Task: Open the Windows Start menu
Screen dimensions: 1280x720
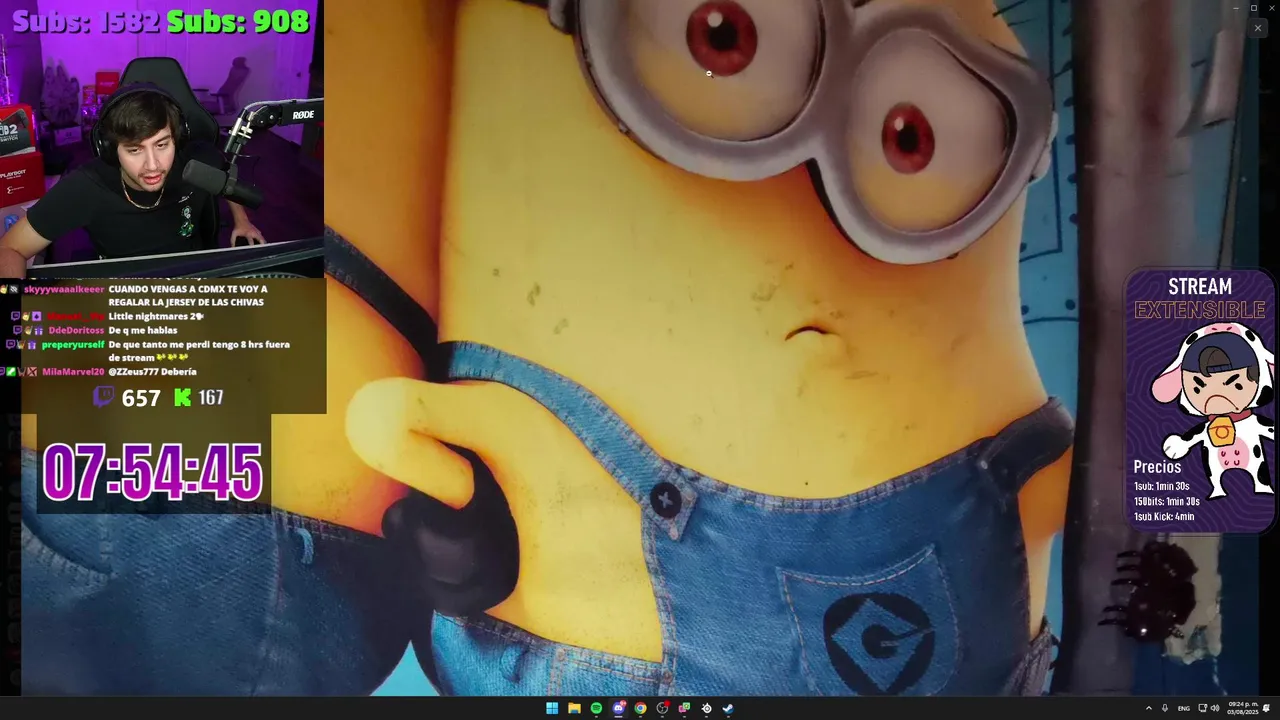Action: tap(552, 708)
